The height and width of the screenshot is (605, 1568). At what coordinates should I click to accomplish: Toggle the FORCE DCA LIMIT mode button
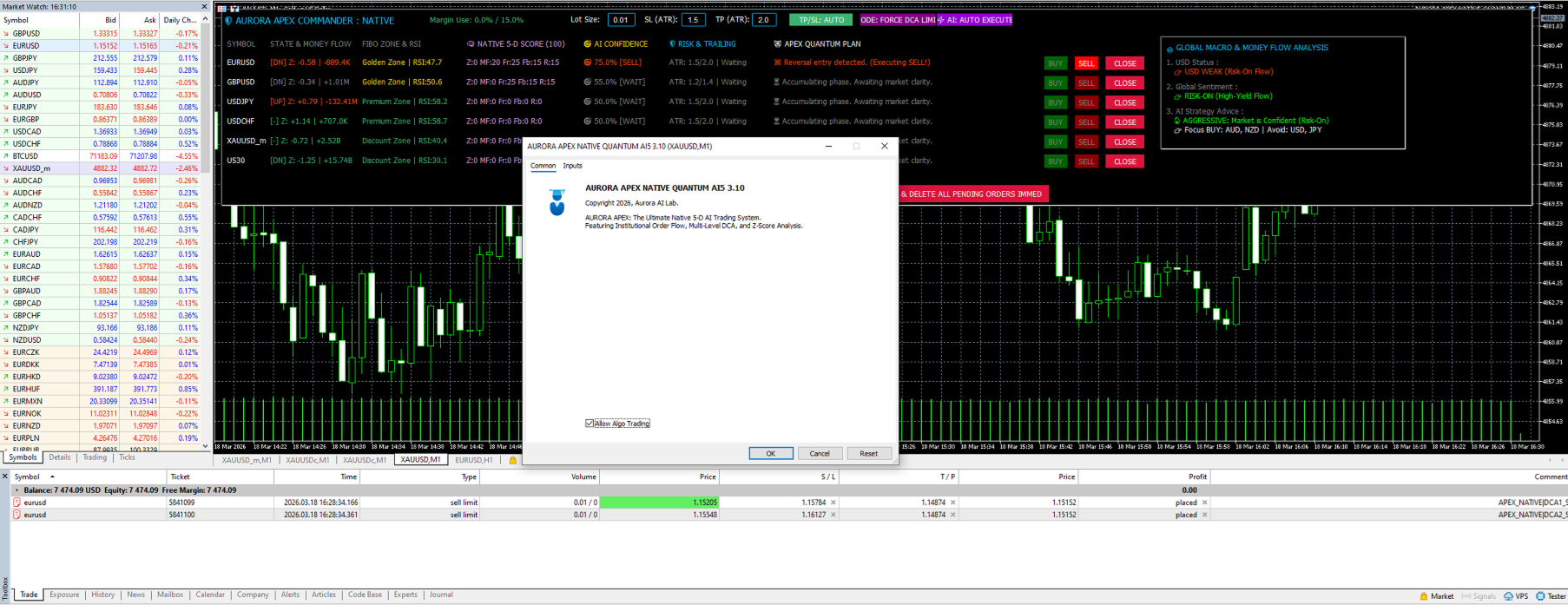[898, 20]
